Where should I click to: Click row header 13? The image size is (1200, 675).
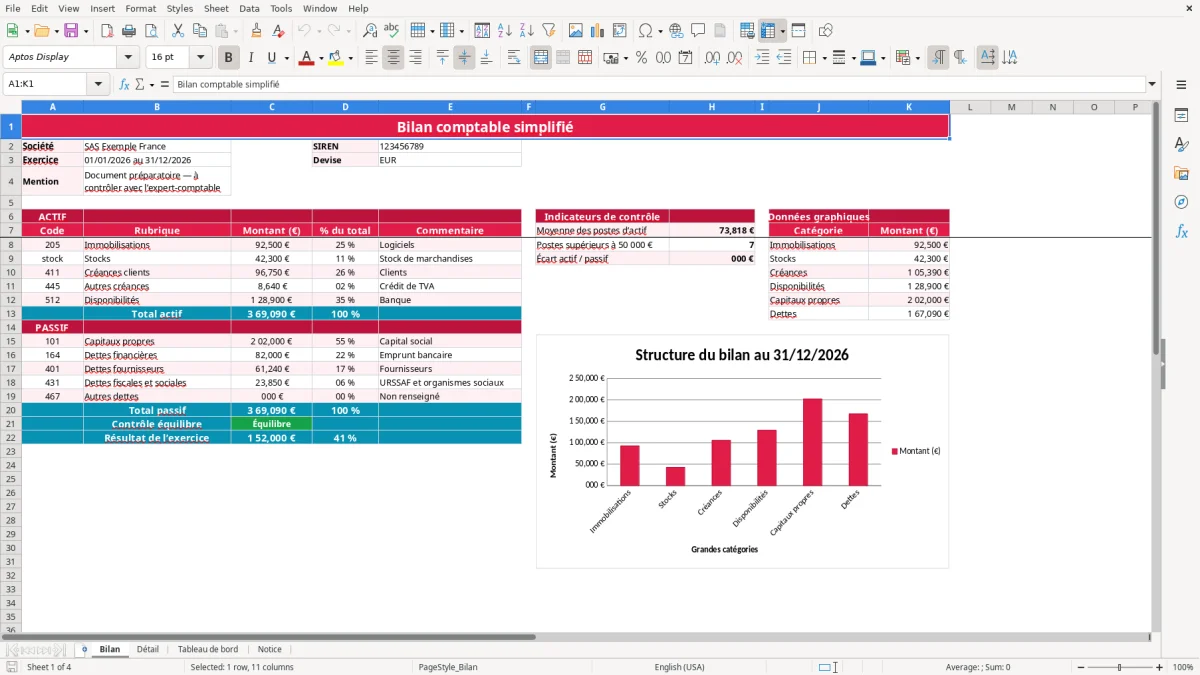[x=10, y=314]
